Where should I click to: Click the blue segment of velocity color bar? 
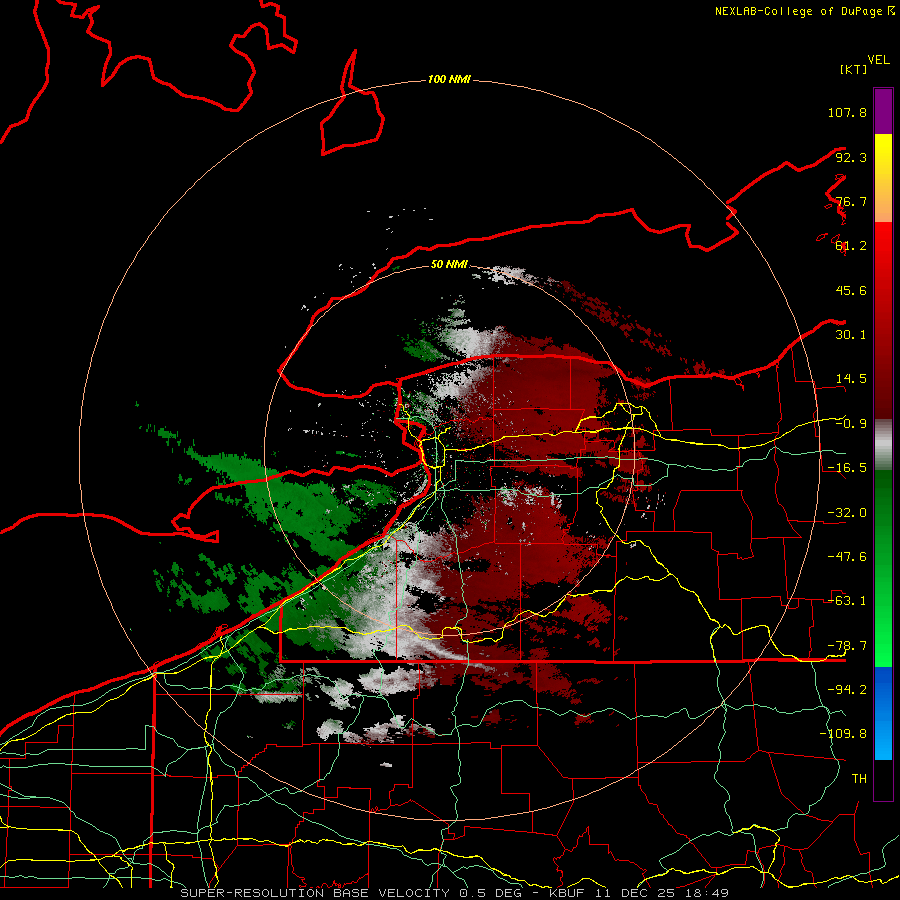tap(883, 713)
